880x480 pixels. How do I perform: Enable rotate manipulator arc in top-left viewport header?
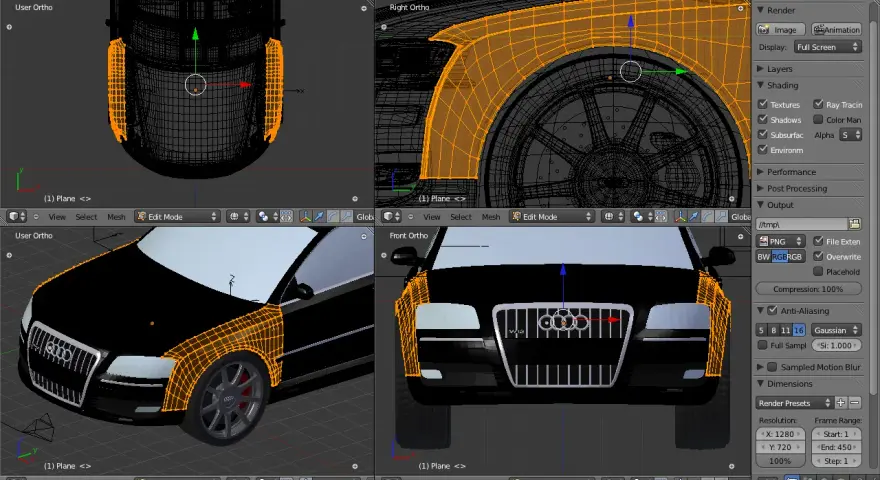point(333,216)
